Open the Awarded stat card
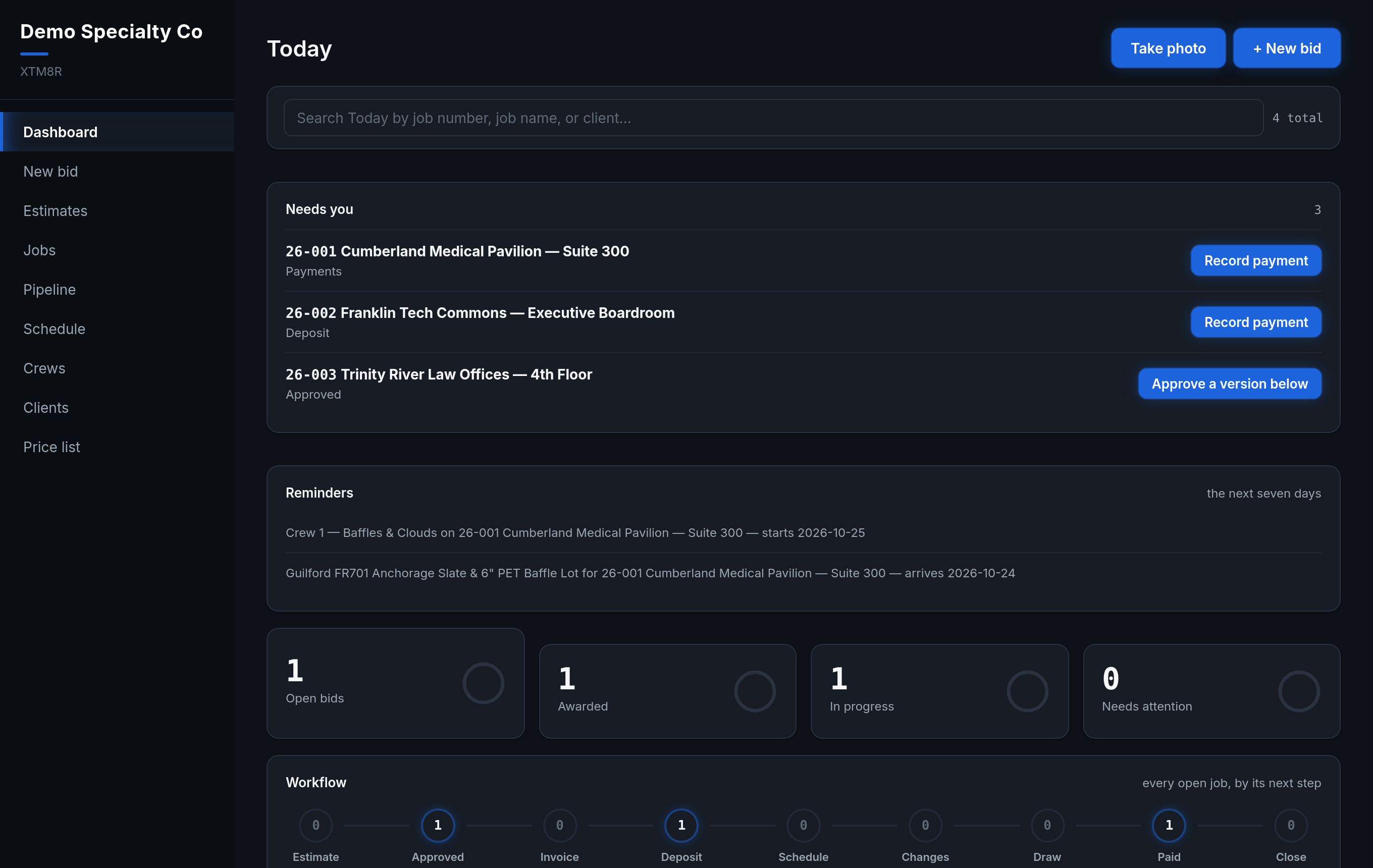 point(667,691)
